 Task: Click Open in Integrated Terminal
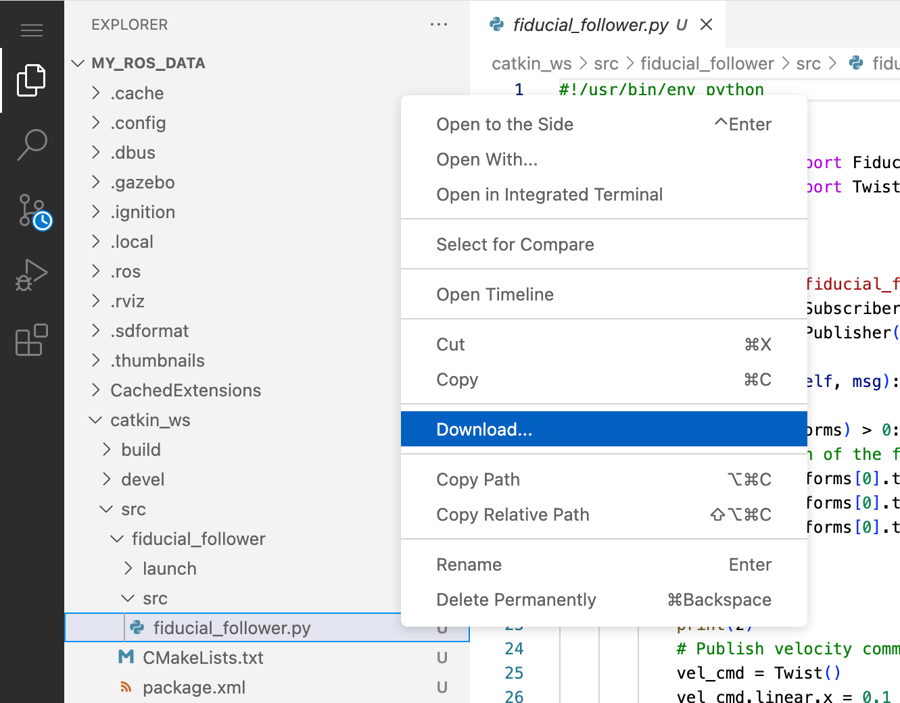pos(549,195)
